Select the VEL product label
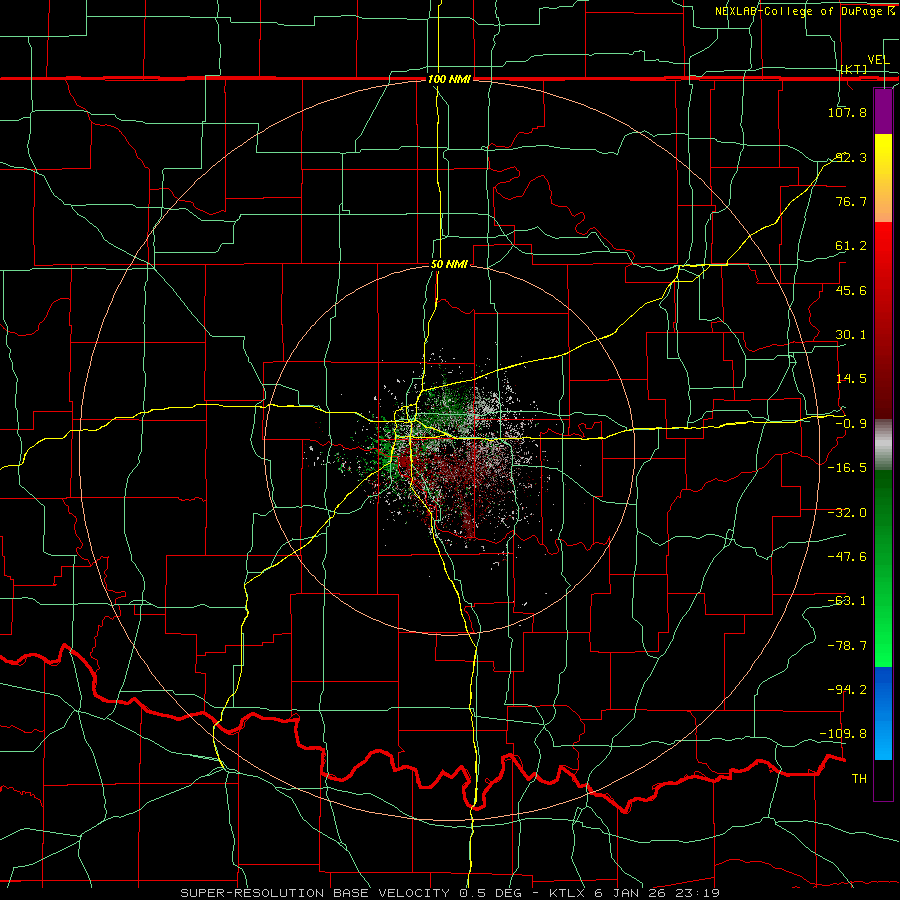This screenshot has height=900, width=900. [x=878, y=60]
